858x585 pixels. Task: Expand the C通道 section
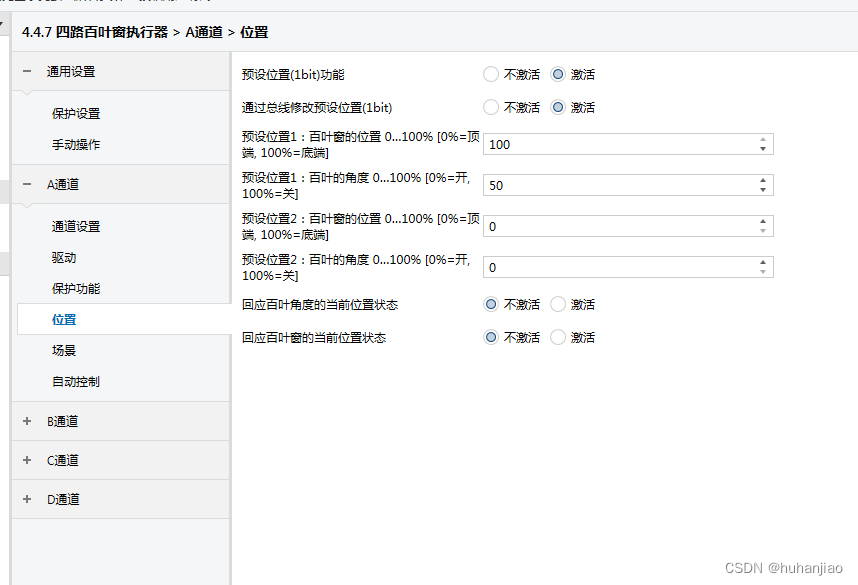(x=27, y=460)
